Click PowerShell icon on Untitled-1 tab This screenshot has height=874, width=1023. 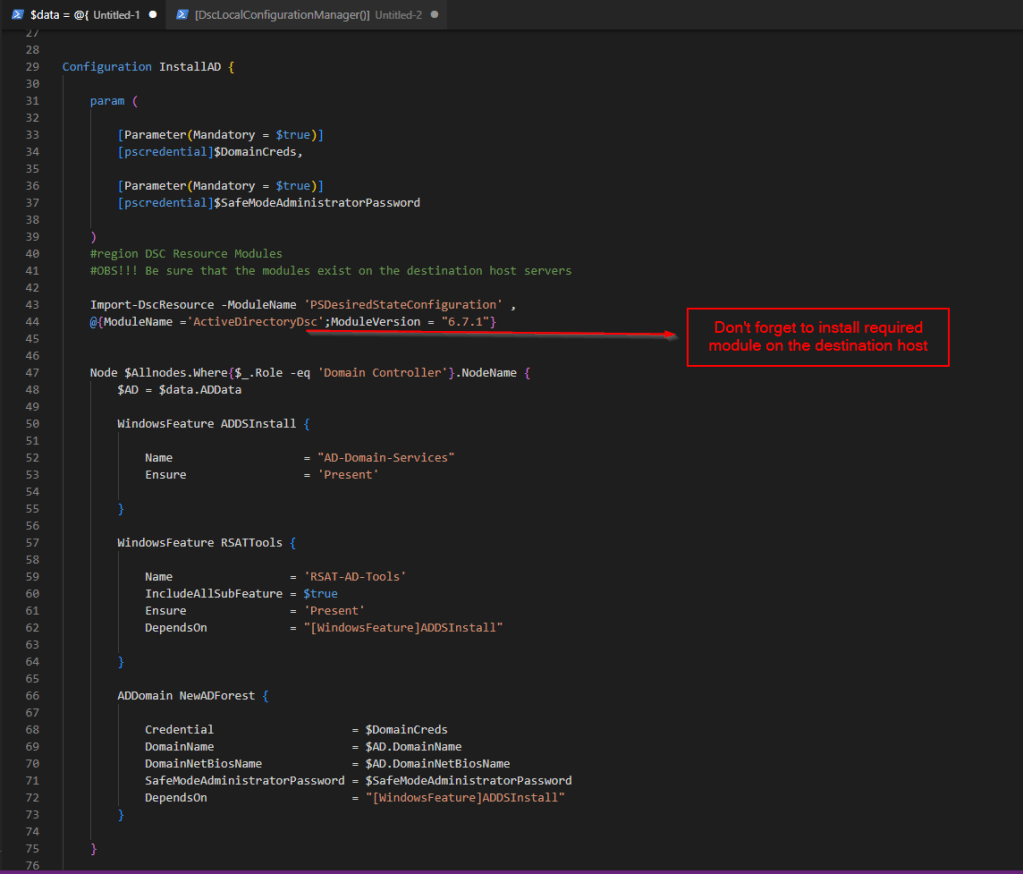18,15
